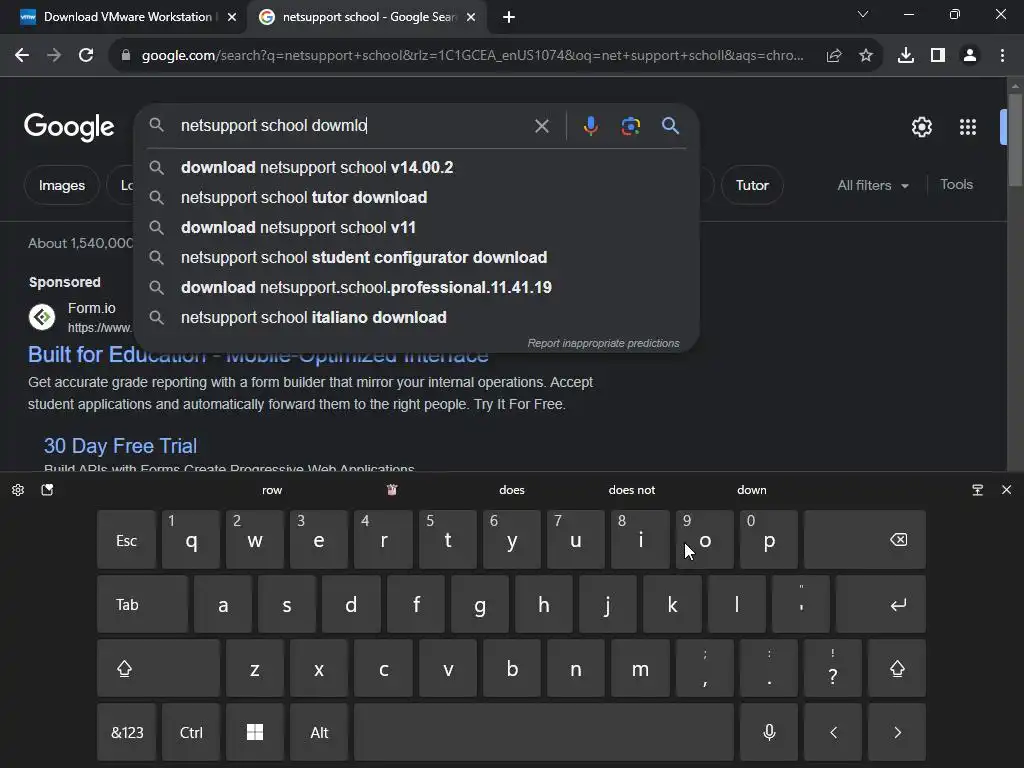Tap the Enter key on touch keyboard

coord(880,604)
